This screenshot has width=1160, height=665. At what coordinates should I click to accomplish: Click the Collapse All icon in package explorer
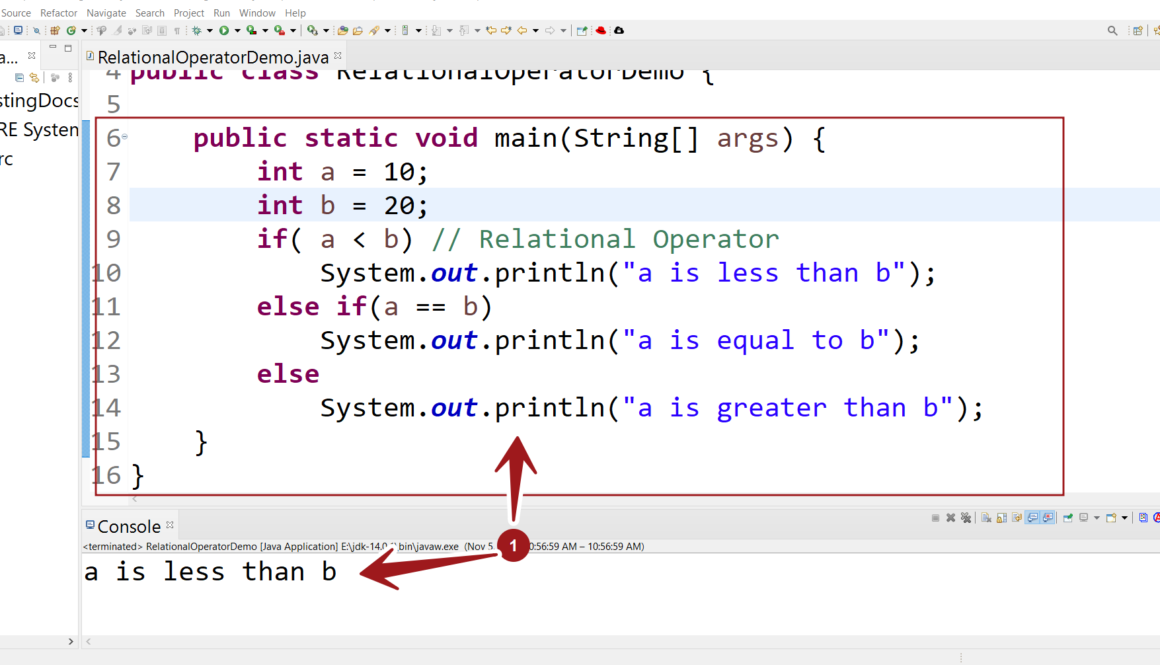20,77
